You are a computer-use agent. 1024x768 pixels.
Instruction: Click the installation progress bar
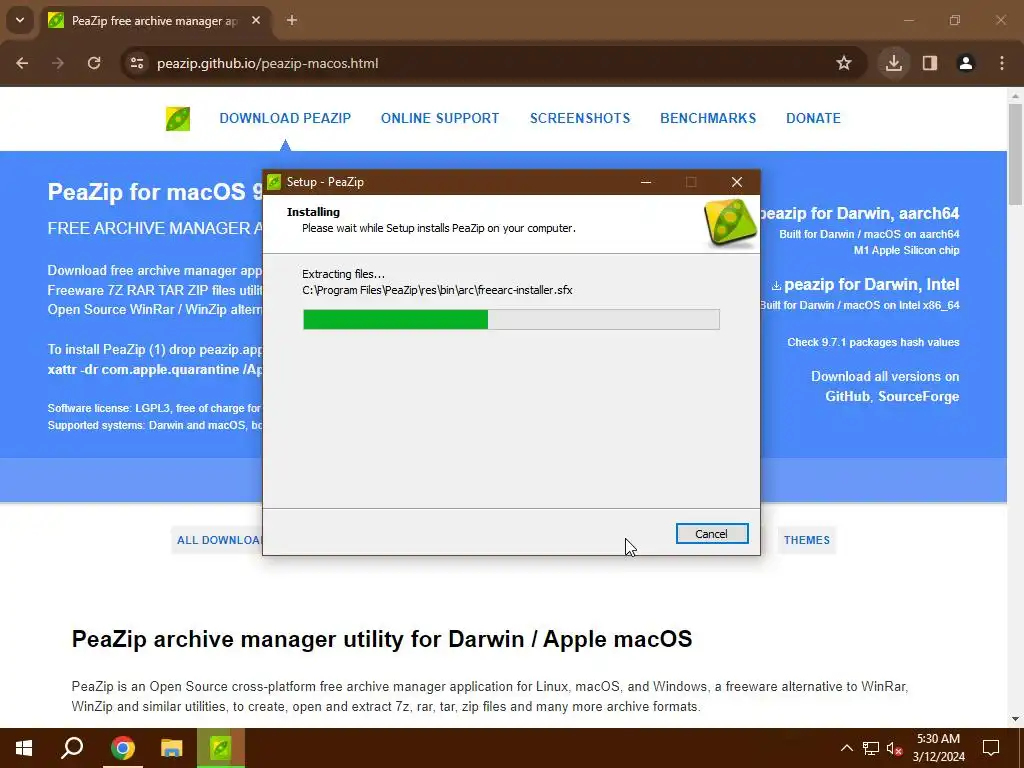[511, 319]
